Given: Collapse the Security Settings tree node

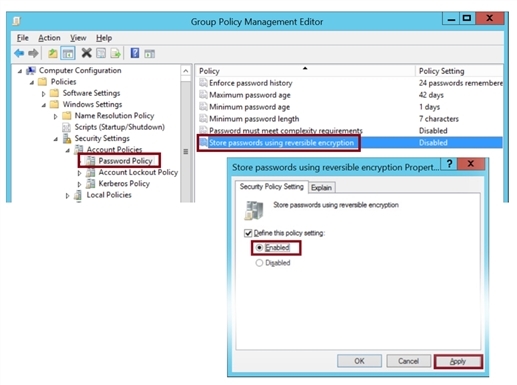Looking at the screenshot, I should coord(56,139).
